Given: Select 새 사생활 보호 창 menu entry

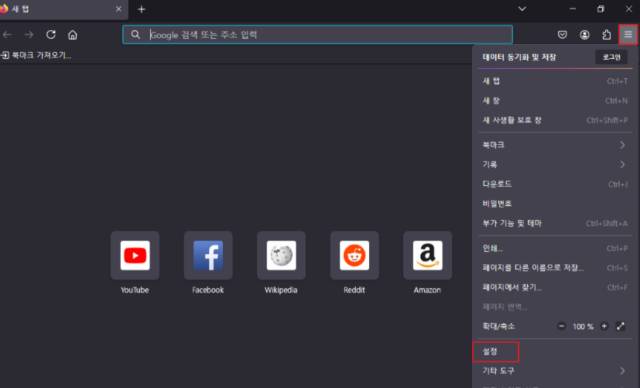Looking at the screenshot, I should coord(555,120).
